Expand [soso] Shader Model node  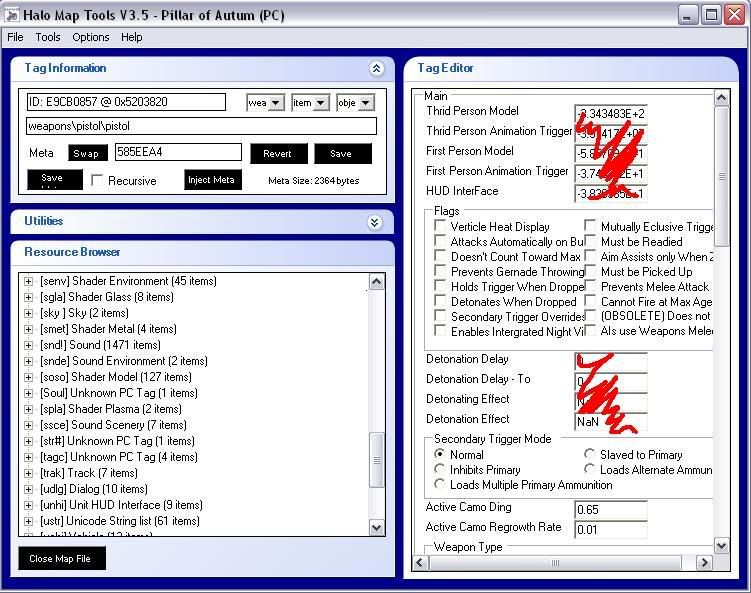[29, 377]
